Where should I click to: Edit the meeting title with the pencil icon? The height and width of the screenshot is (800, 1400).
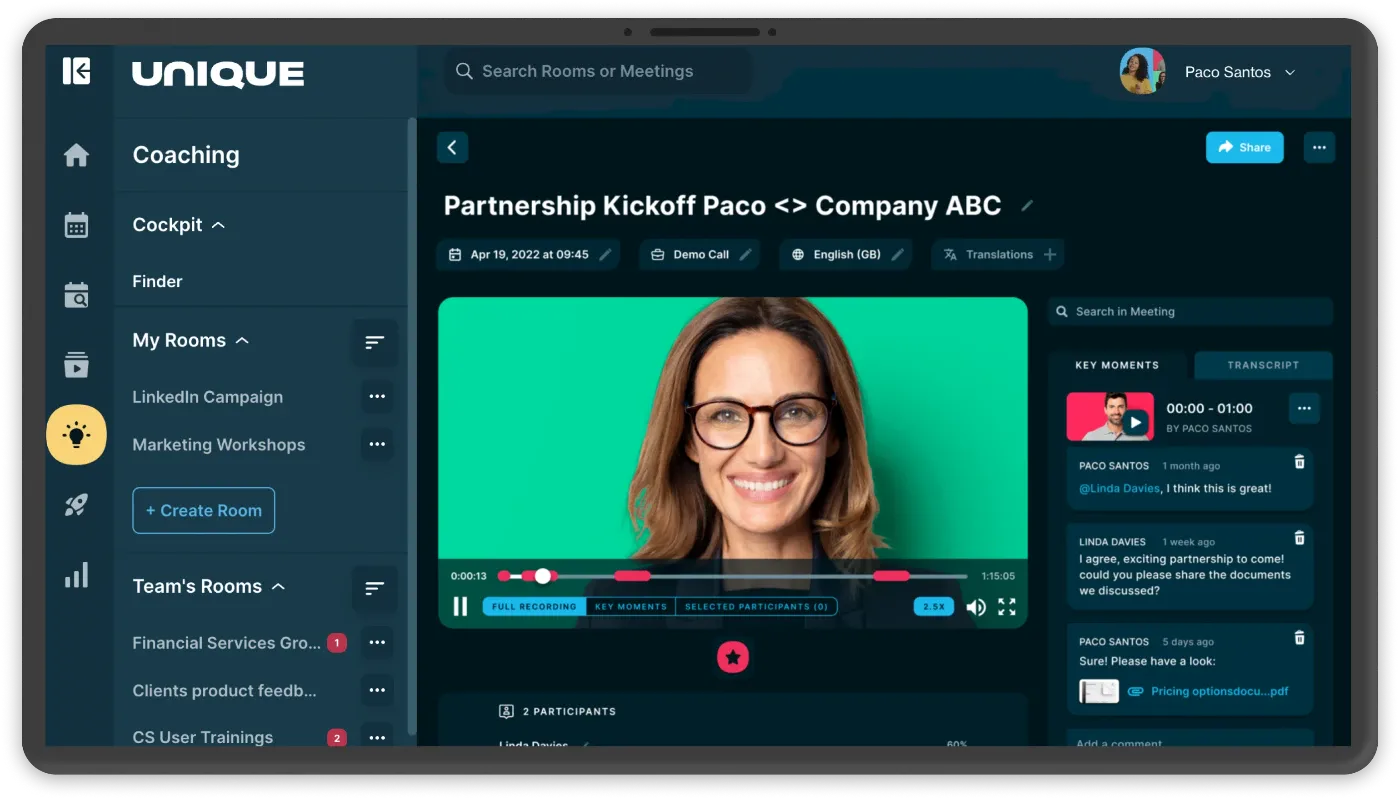(1027, 206)
